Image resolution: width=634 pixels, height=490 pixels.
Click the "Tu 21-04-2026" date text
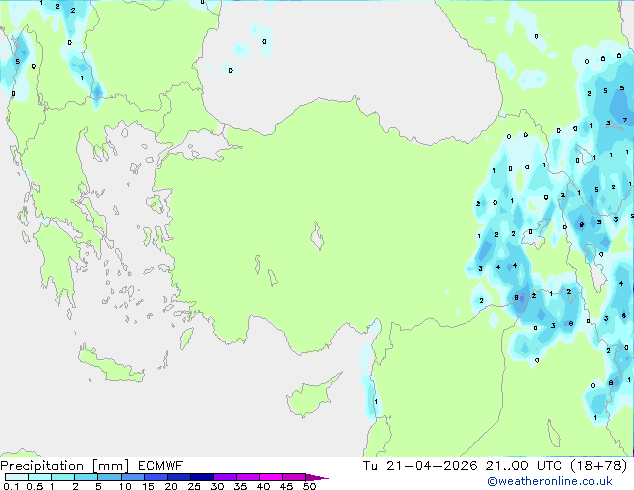(420, 466)
